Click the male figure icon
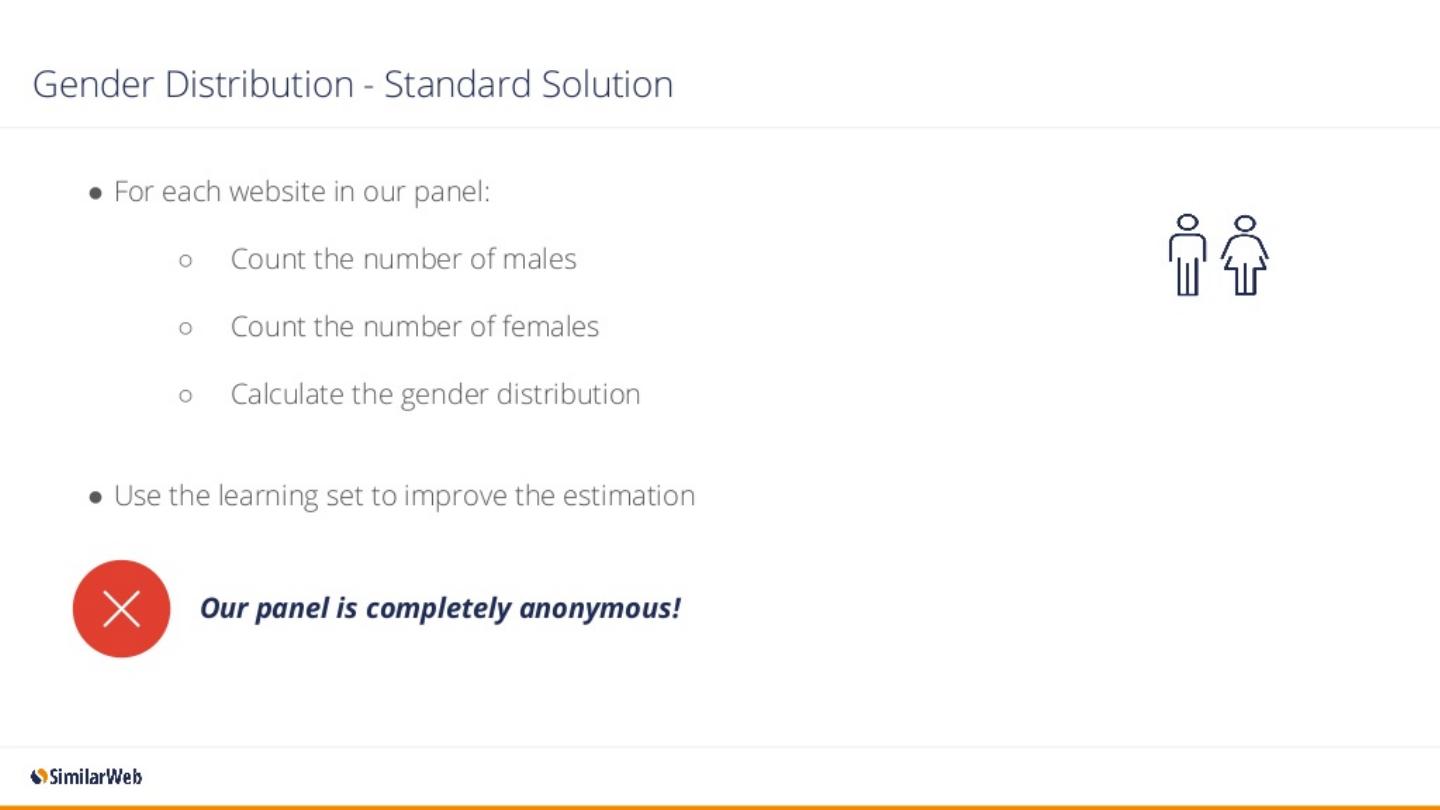This screenshot has width=1440, height=810. [x=1187, y=255]
